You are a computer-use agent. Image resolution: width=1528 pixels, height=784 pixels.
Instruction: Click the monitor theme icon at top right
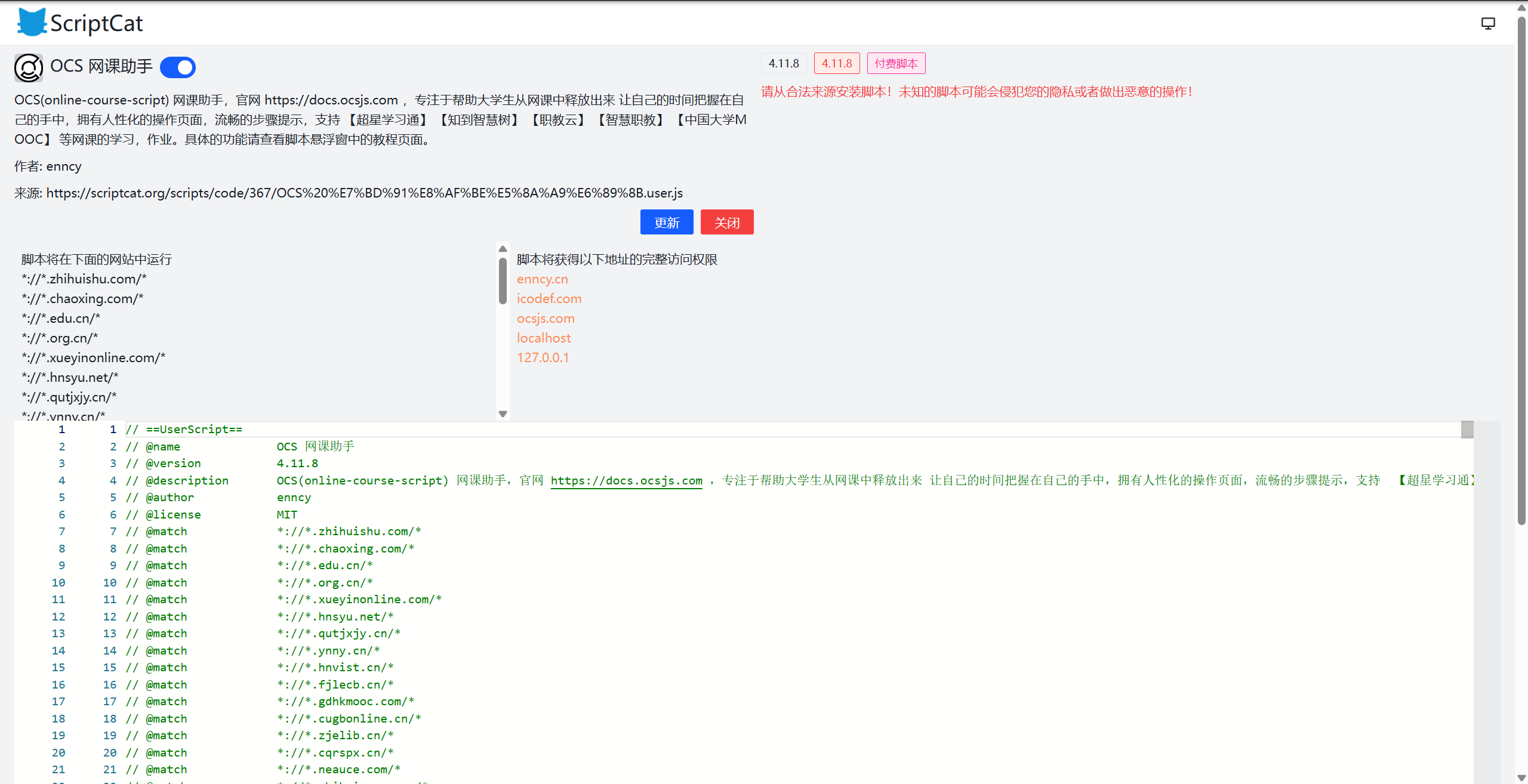click(x=1488, y=23)
